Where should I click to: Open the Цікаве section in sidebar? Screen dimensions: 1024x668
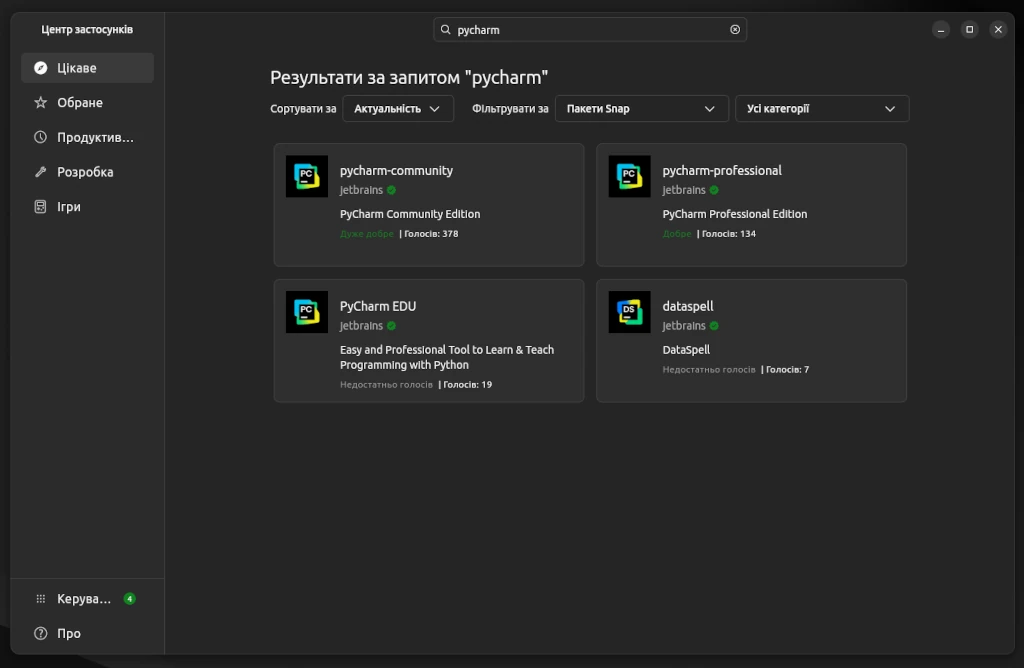88,68
